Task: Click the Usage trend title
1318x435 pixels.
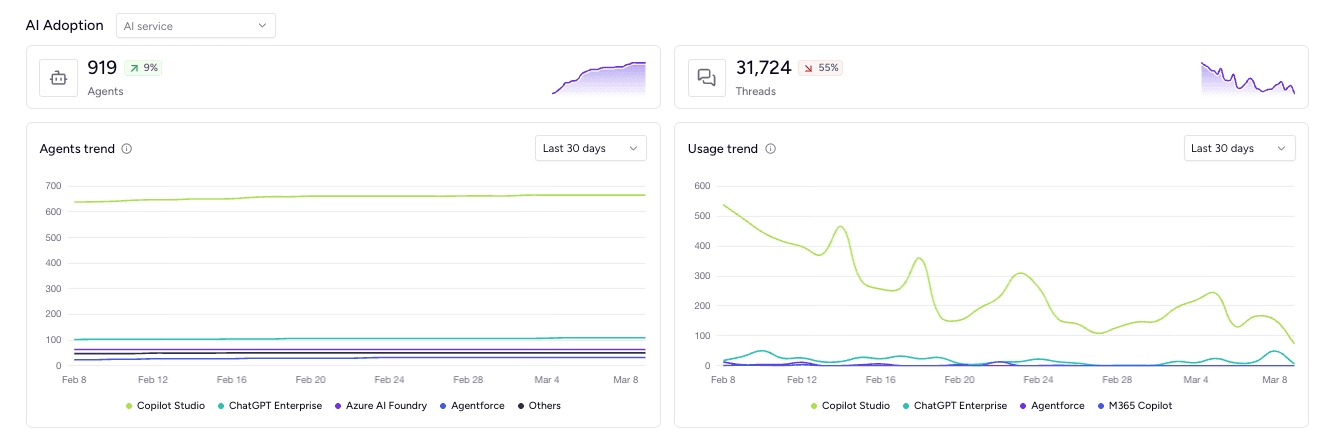Action: point(723,149)
